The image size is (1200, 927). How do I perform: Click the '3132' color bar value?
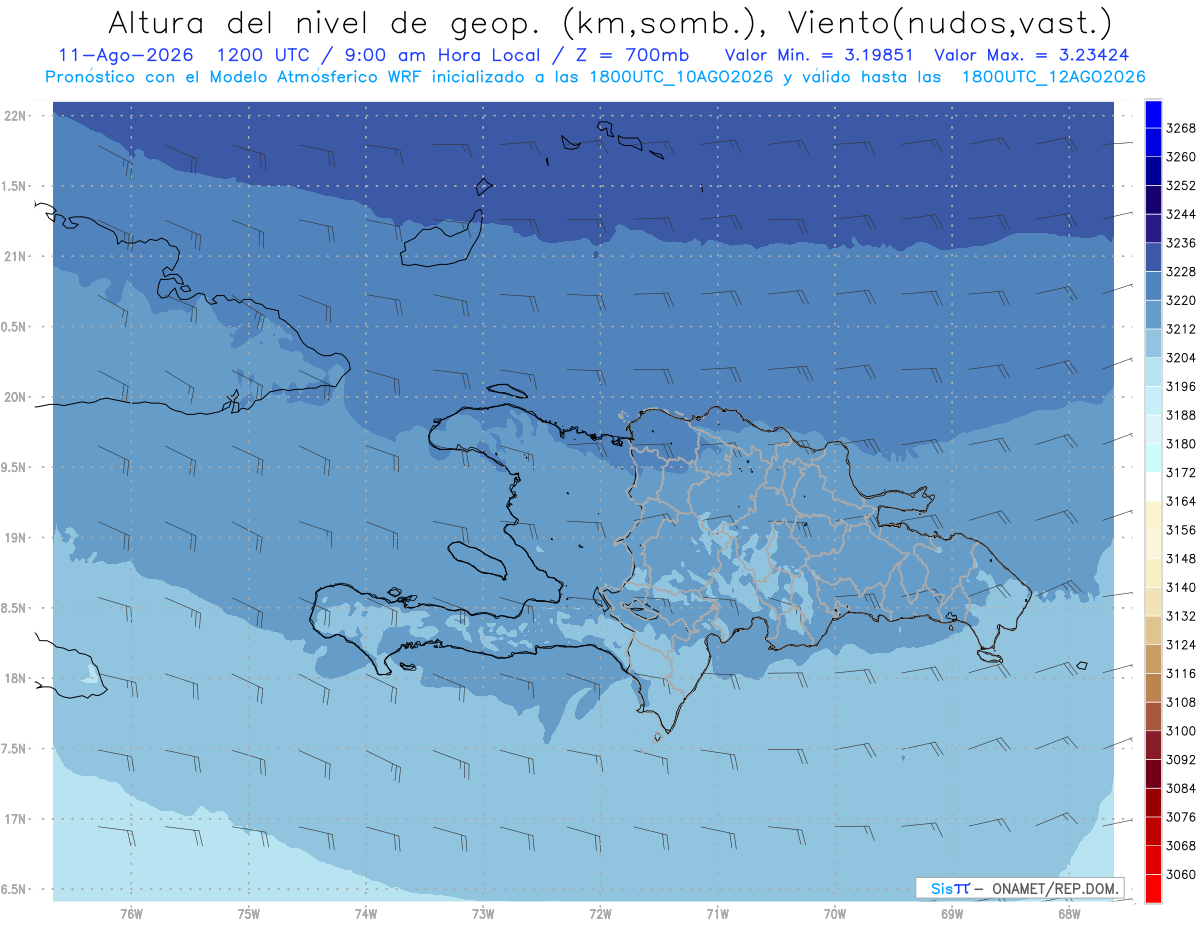click(x=1181, y=616)
